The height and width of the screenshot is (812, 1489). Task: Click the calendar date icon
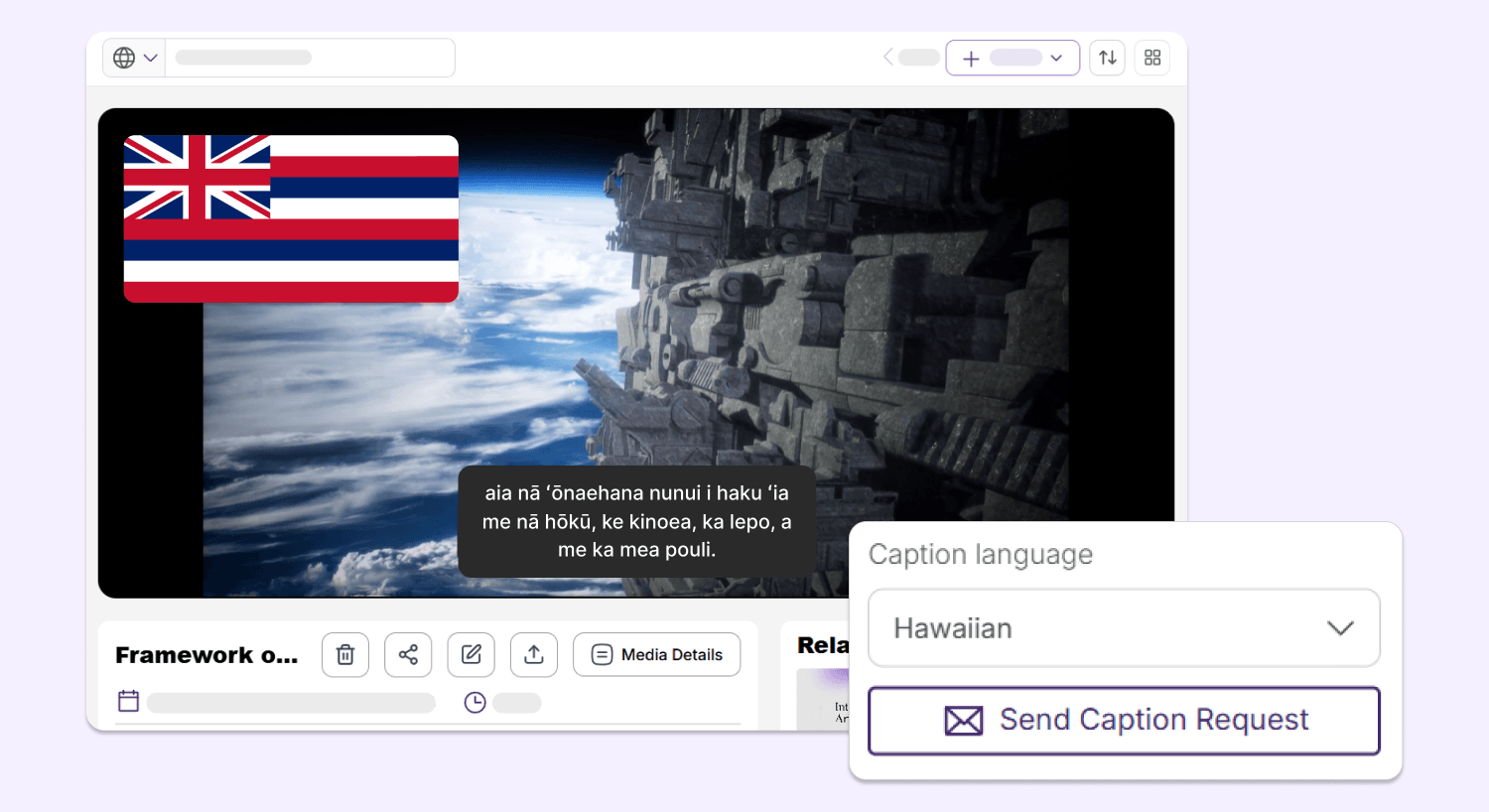click(129, 701)
